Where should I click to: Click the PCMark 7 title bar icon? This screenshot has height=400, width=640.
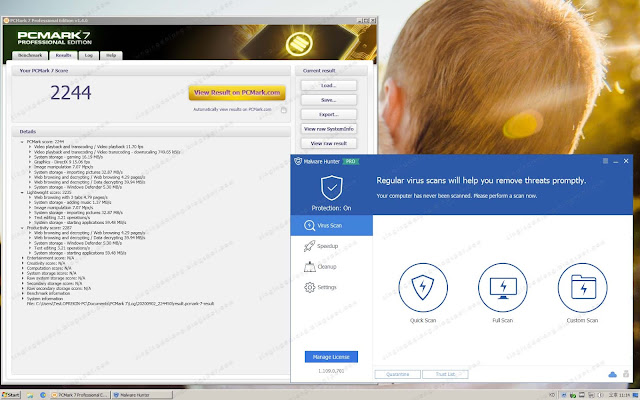tap(6, 20)
